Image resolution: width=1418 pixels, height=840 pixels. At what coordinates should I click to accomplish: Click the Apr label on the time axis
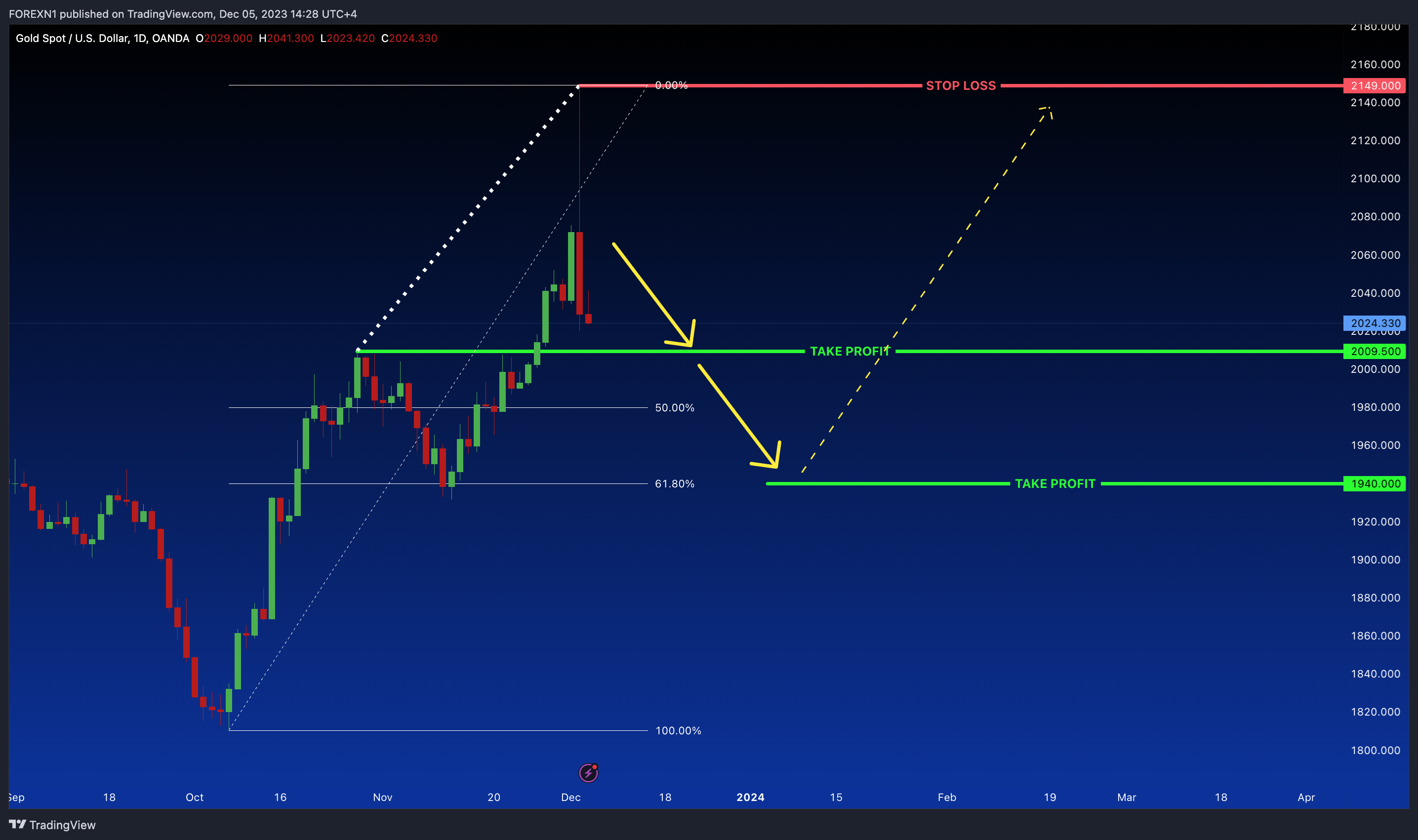[1306, 797]
